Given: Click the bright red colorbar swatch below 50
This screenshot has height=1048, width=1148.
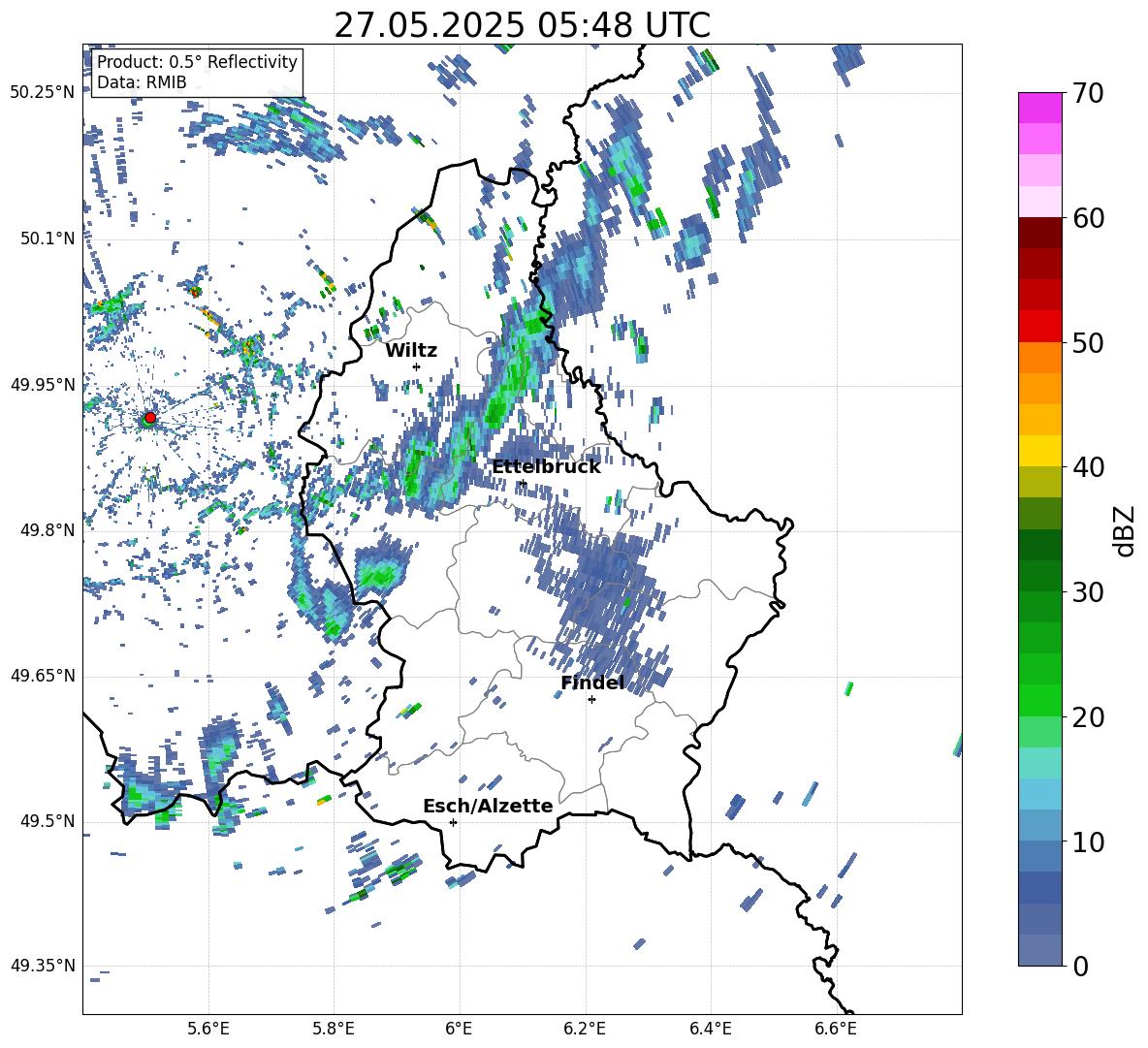Looking at the screenshot, I should tap(1039, 327).
